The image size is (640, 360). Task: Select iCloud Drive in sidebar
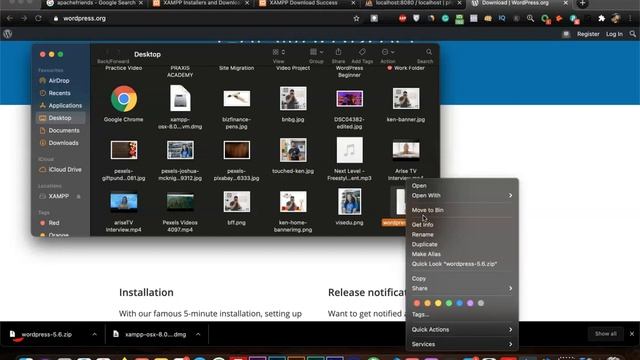click(64, 169)
